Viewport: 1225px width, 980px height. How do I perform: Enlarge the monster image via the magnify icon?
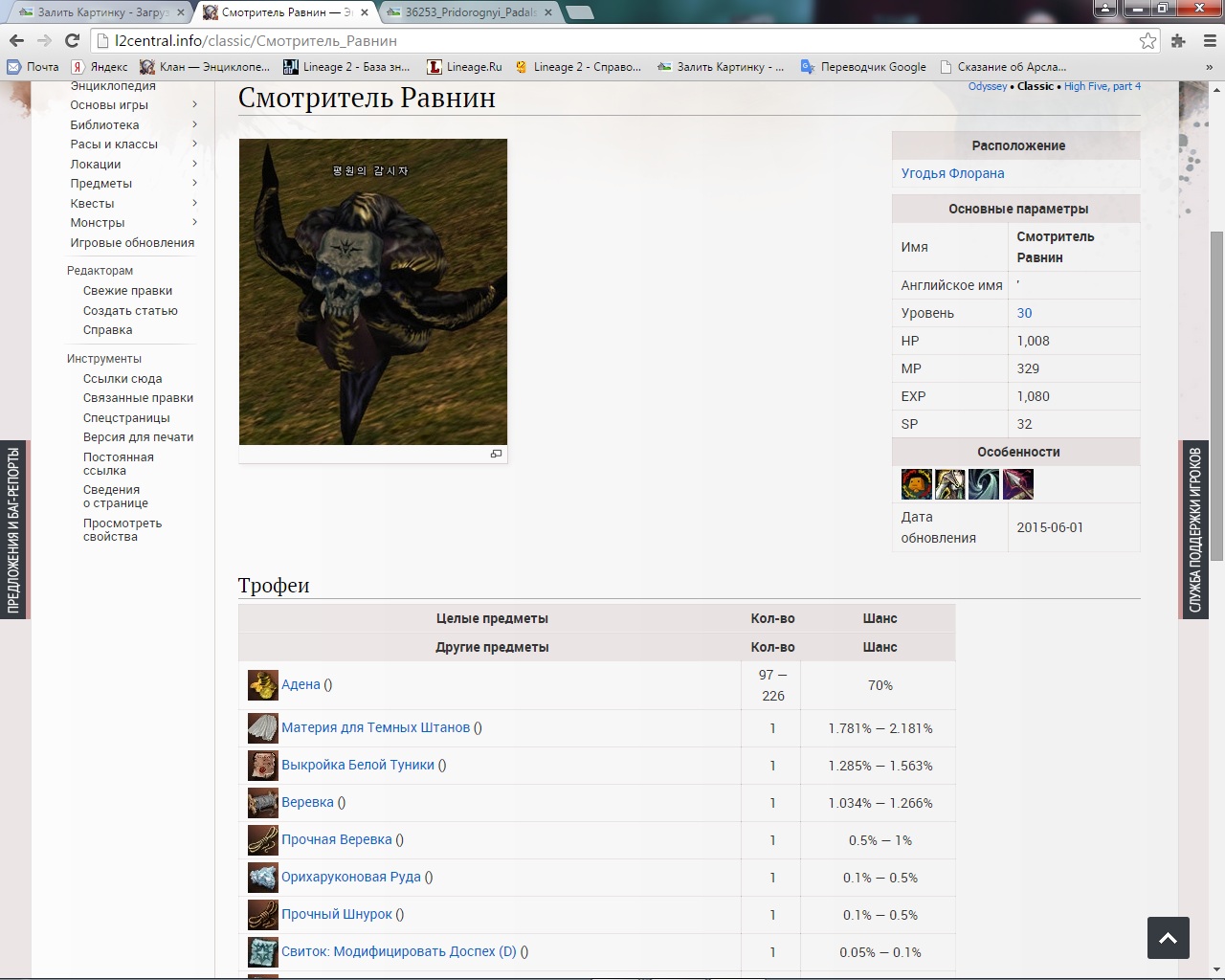click(x=496, y=454)
